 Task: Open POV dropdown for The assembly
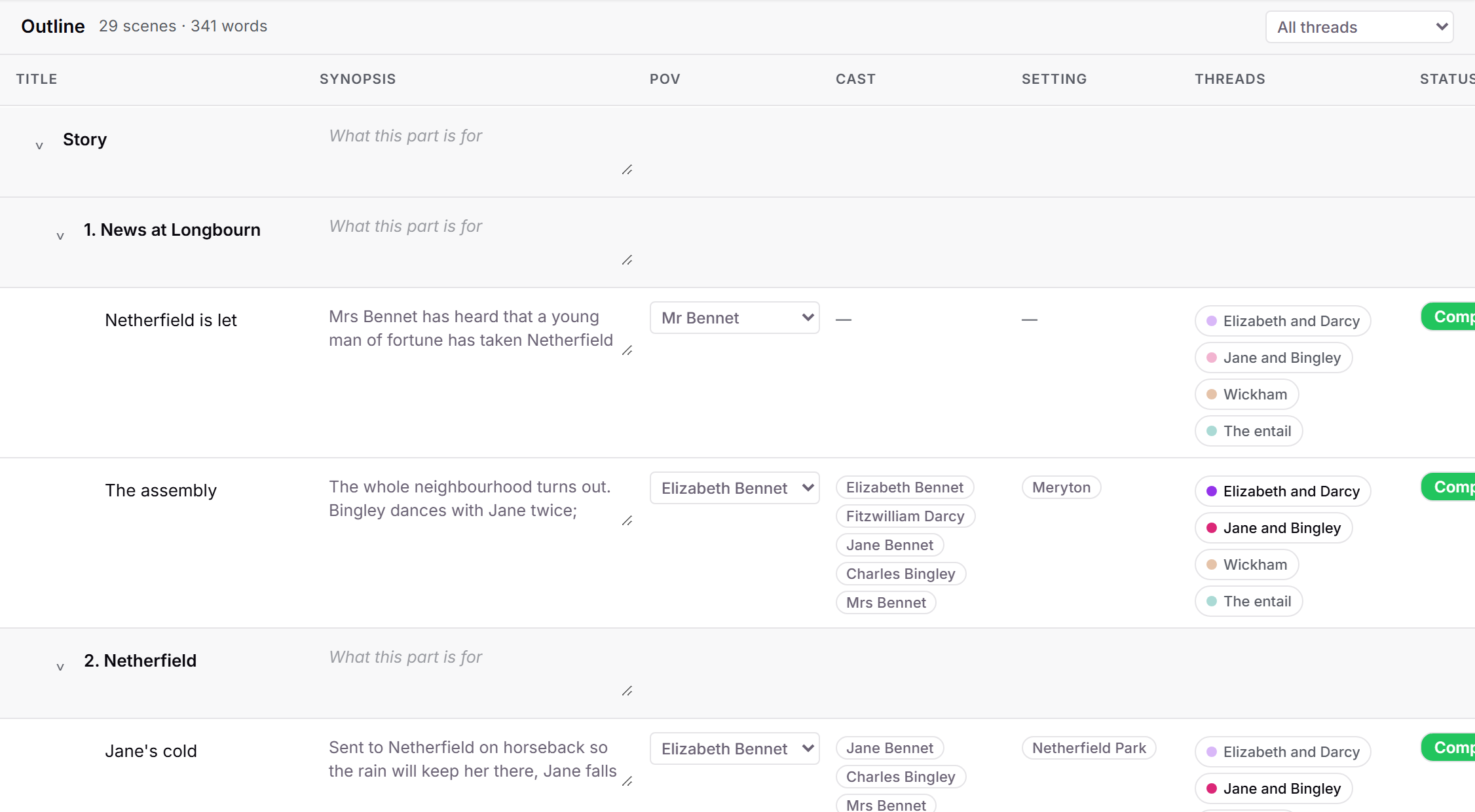point(734,488)
